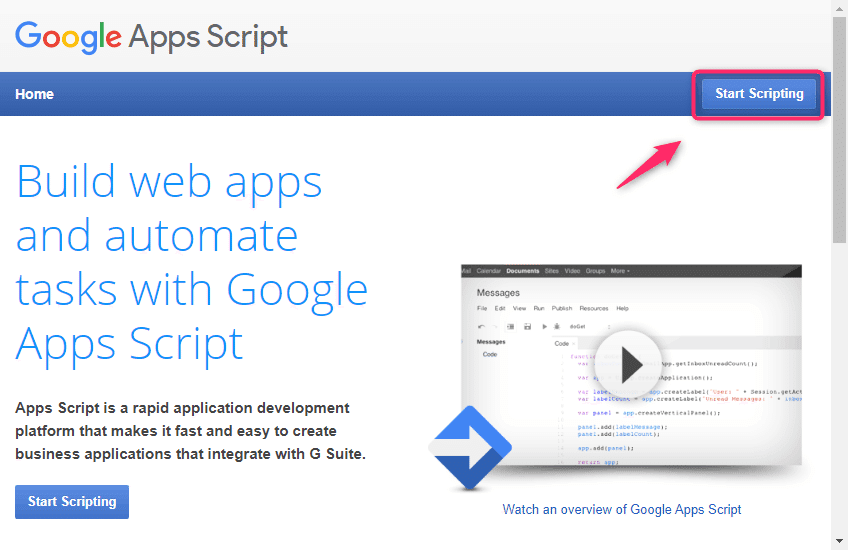Viewport: 848px width, 550px height.
Task: Click the 'Apps Script is a rapid application development' paragraph
Action: 190,431
